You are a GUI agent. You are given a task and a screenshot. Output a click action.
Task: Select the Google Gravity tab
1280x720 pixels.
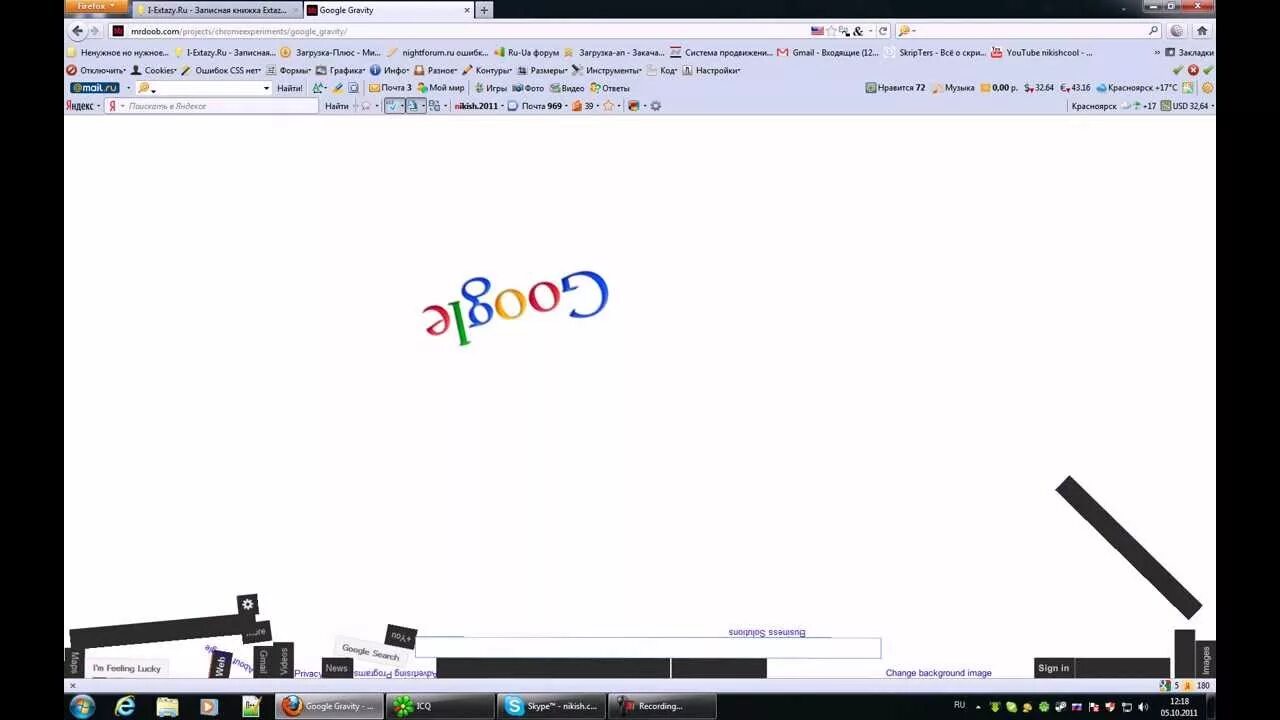387,10
